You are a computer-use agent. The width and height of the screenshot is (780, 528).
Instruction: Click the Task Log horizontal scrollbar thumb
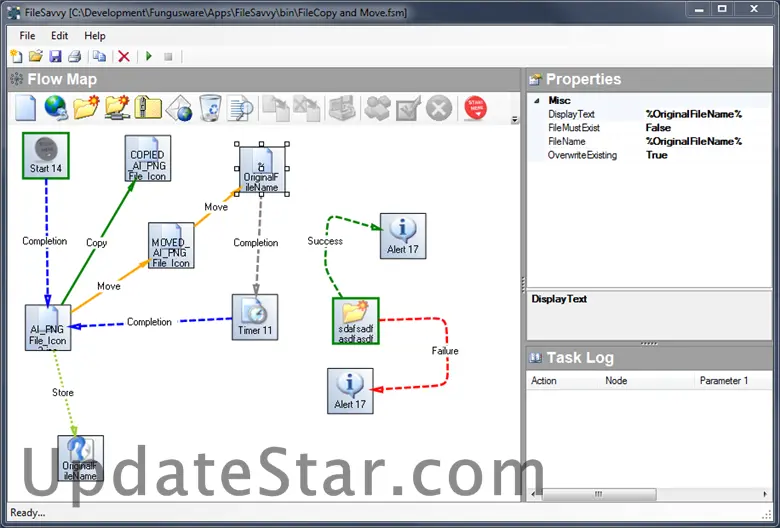click(598, 494)
